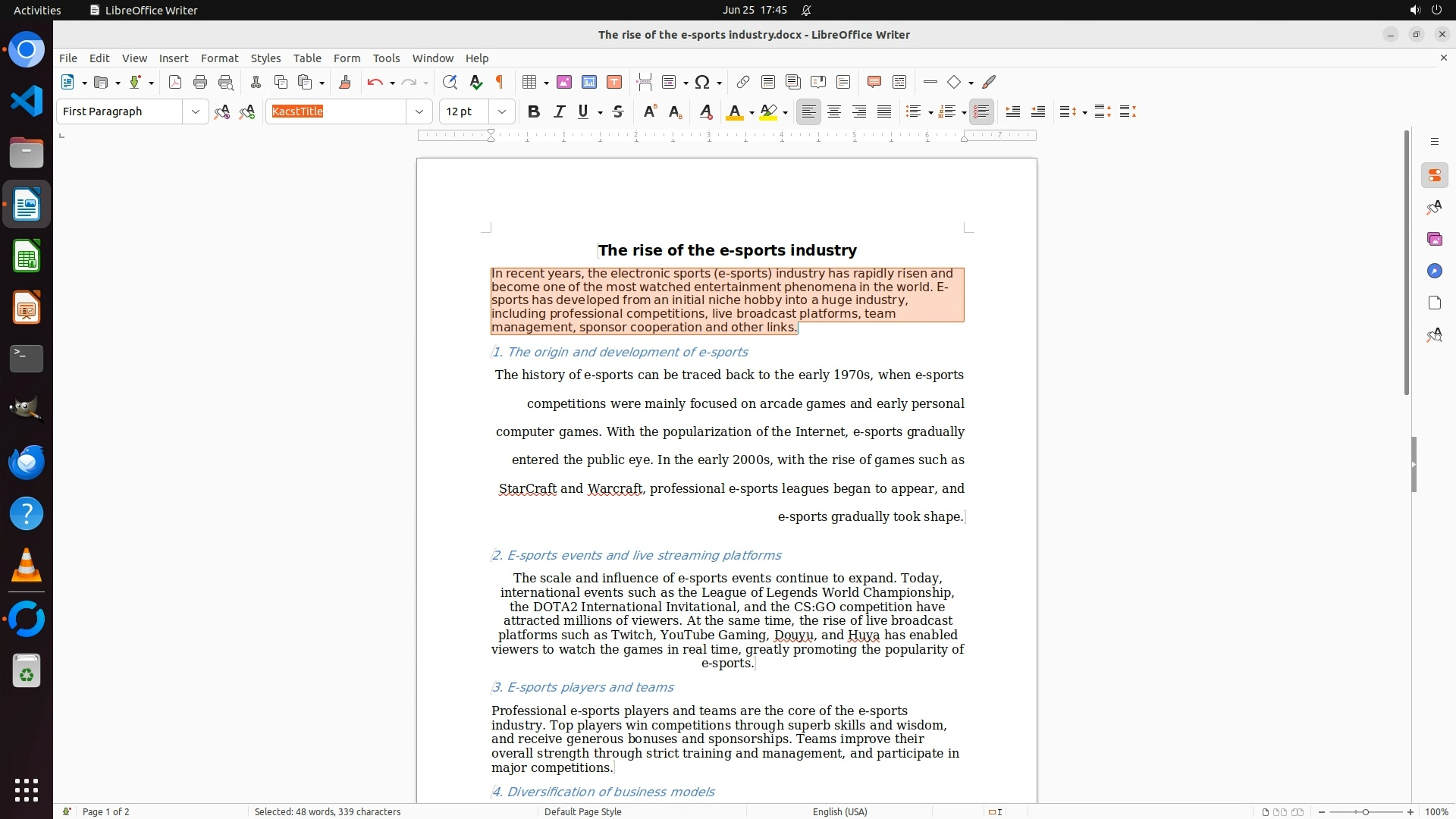Screen dimensions: 1456x819
Task: Click the font name input field
Action: [337, 111]
